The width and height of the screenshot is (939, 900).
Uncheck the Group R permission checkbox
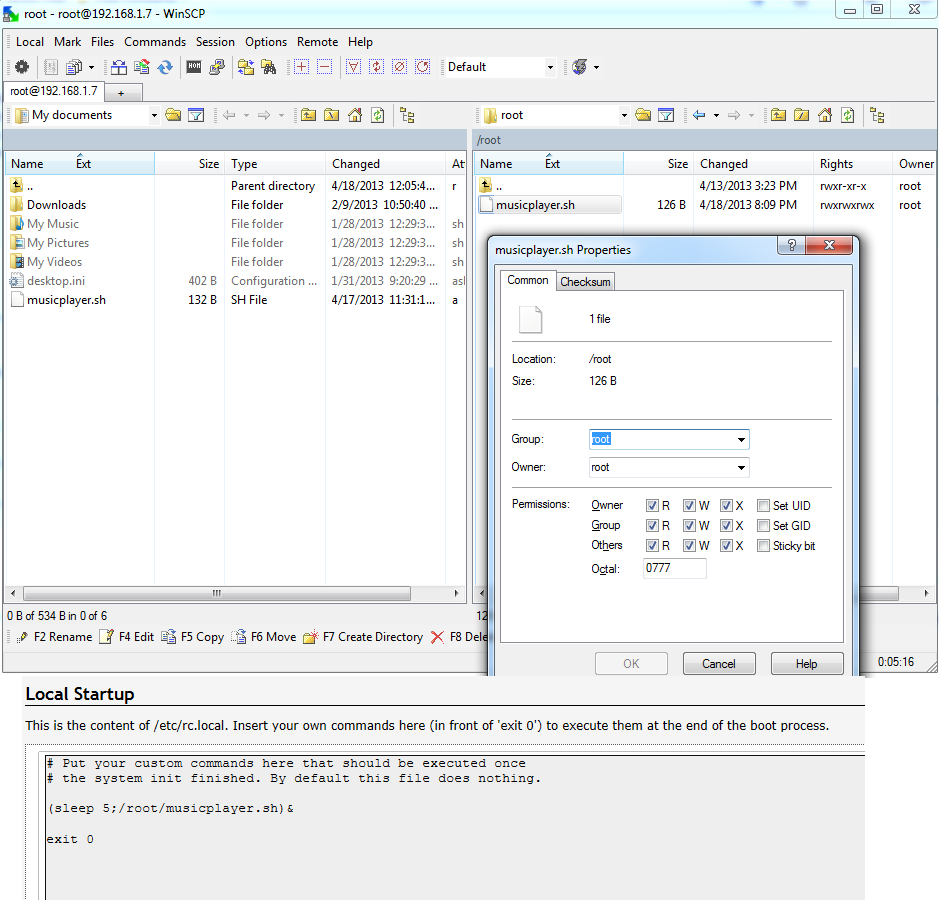(x=652, y=526)
